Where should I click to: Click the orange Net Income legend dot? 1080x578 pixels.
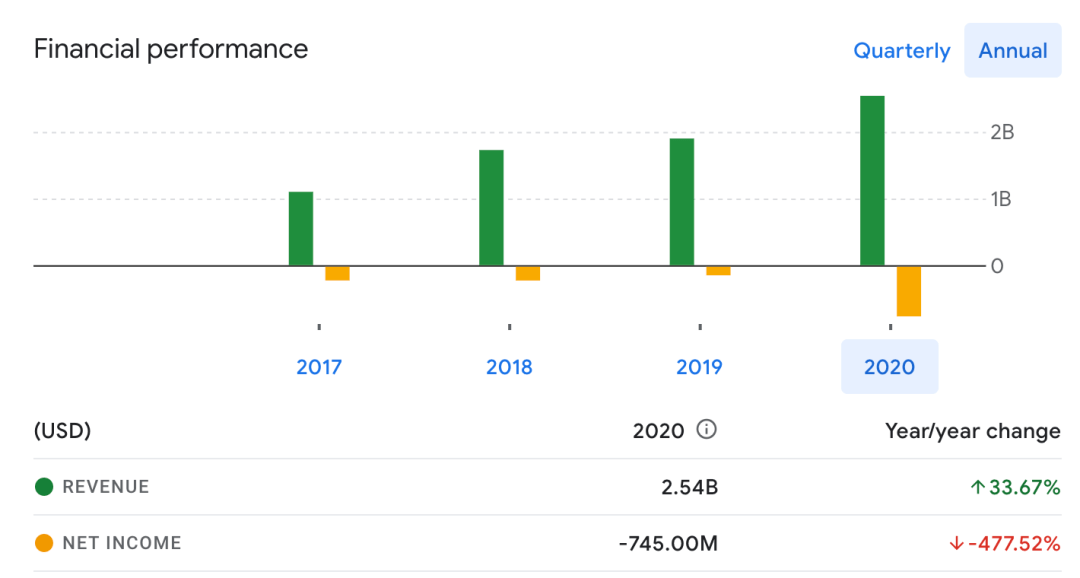pyautogui.click(x=44, y=544)
